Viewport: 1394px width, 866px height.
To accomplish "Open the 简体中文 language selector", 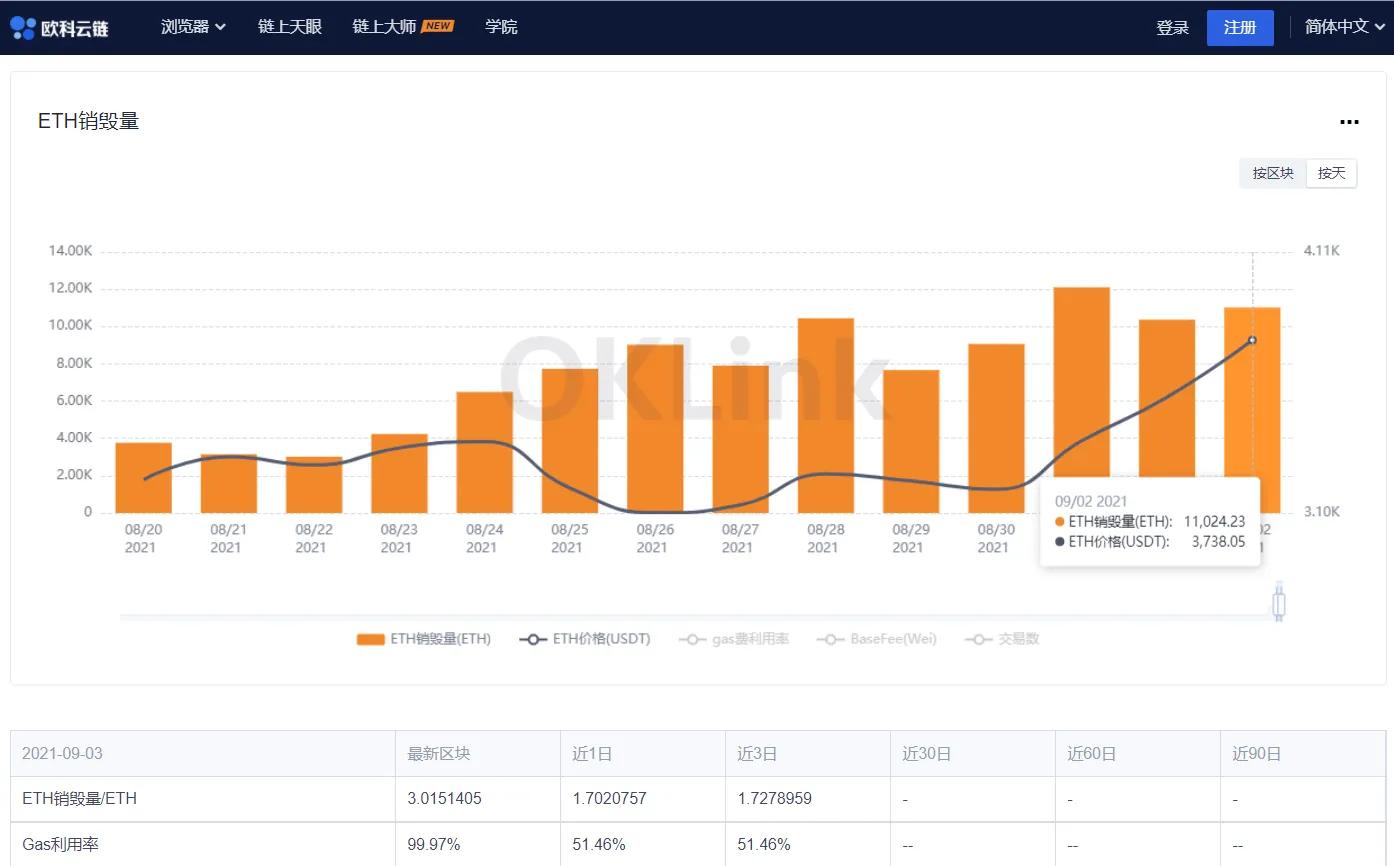I will [x=1344, y=27].
